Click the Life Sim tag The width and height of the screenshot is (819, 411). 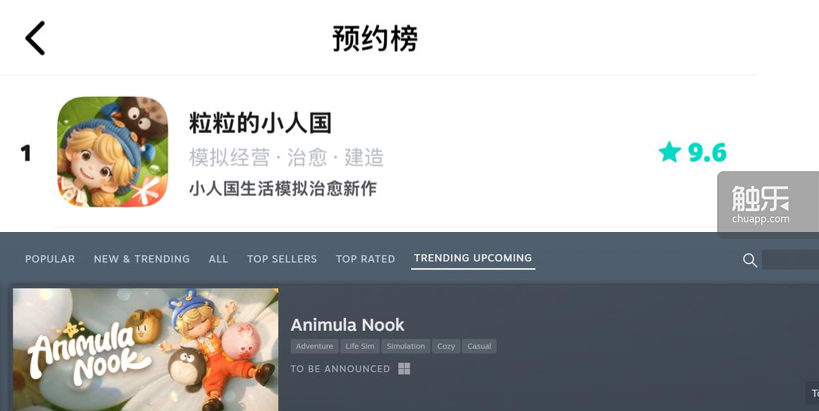[360, 346]
